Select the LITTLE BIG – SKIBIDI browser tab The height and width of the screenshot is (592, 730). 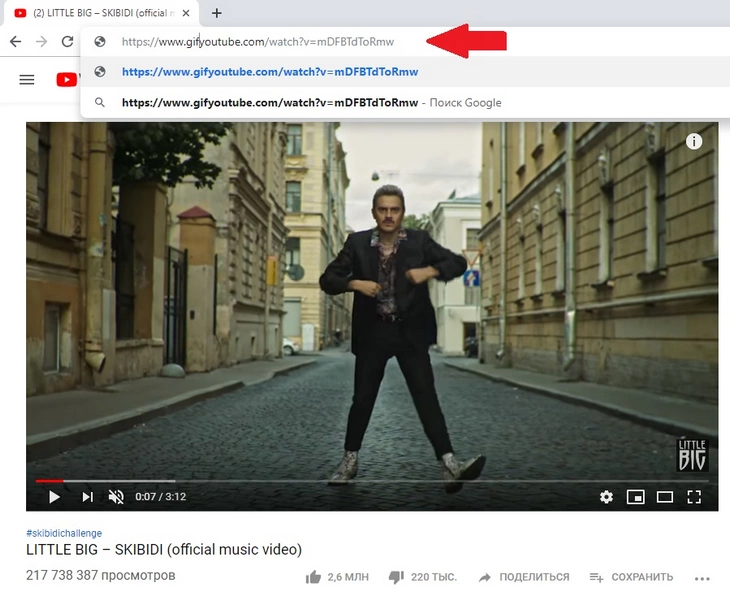(101, 13)
